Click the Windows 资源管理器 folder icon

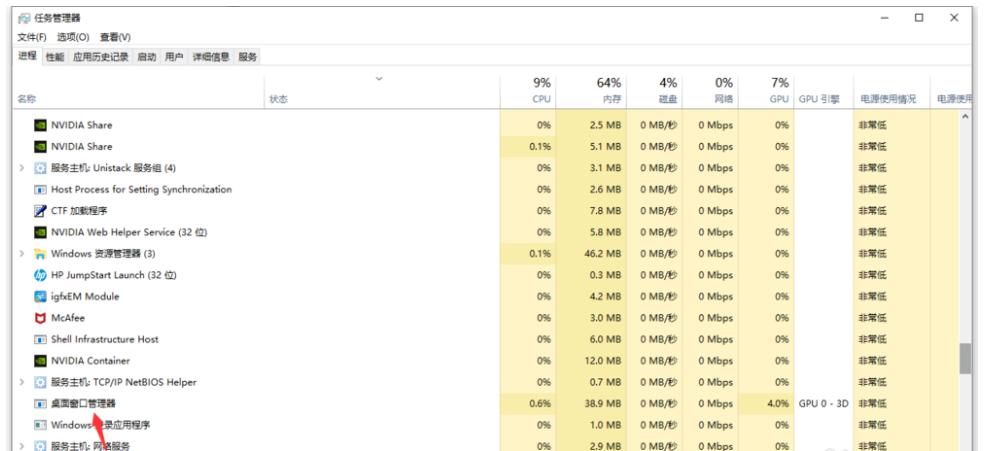coord(40,254)
